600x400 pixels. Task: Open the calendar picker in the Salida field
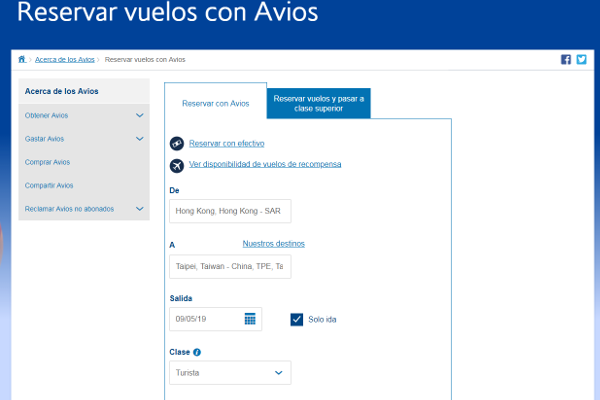point(250,318)
